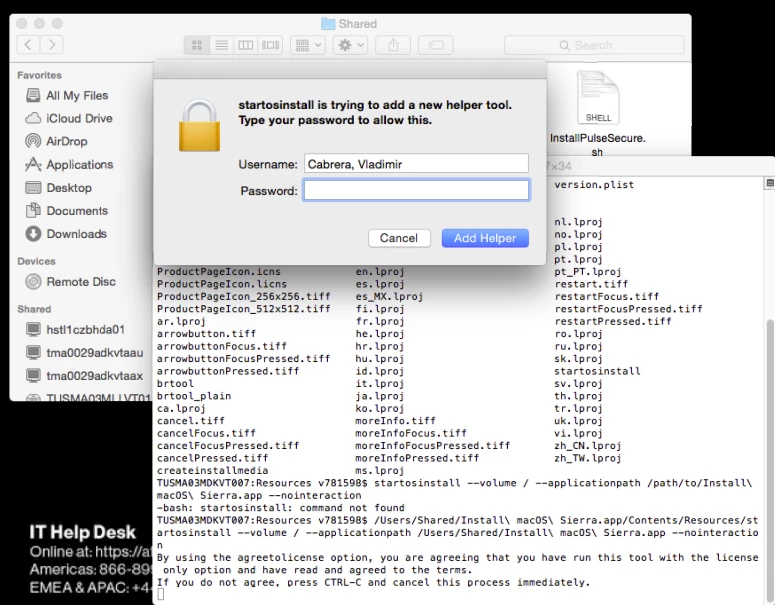Click the InstallPulseSecure.sh file name
Viewport: 775px width, 605px height.
coord(598,145)
